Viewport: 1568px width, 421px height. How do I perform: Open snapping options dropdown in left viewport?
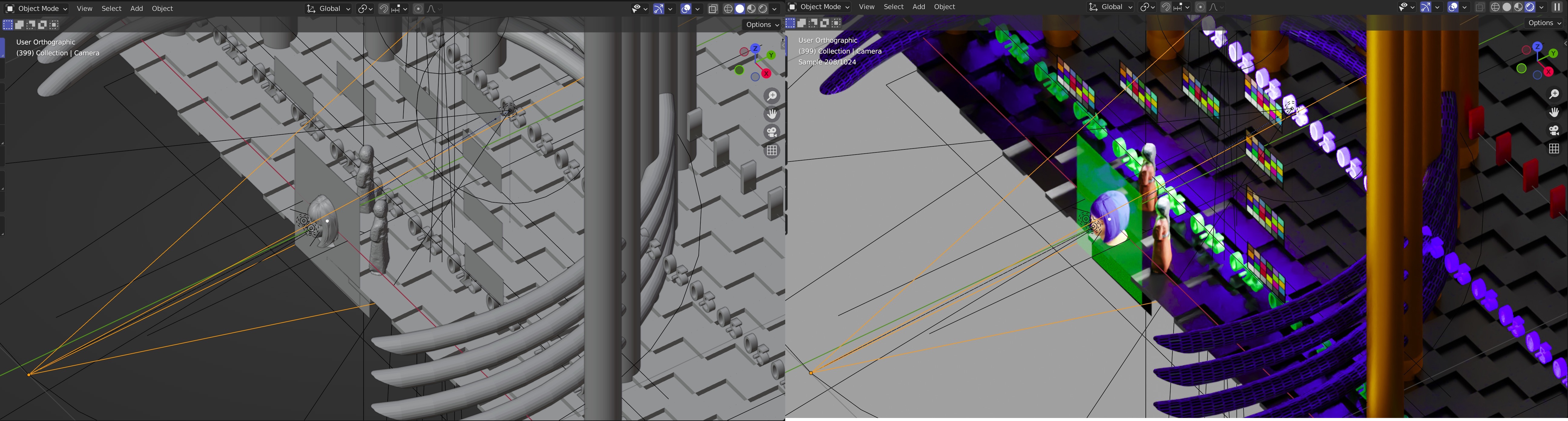(x=400, y=8)
